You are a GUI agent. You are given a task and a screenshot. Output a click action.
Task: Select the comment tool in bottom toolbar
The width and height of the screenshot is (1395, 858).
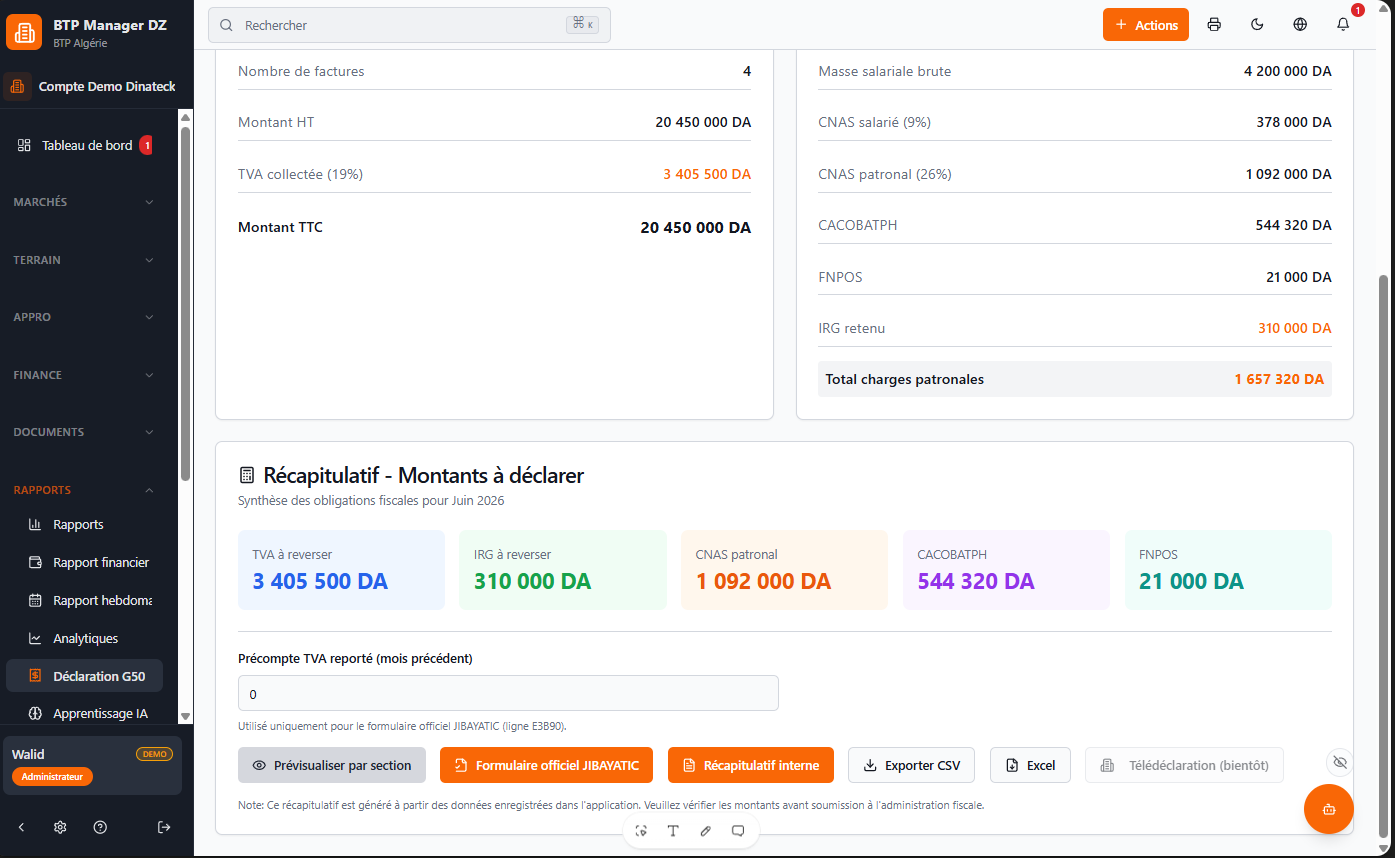(738, 831)
